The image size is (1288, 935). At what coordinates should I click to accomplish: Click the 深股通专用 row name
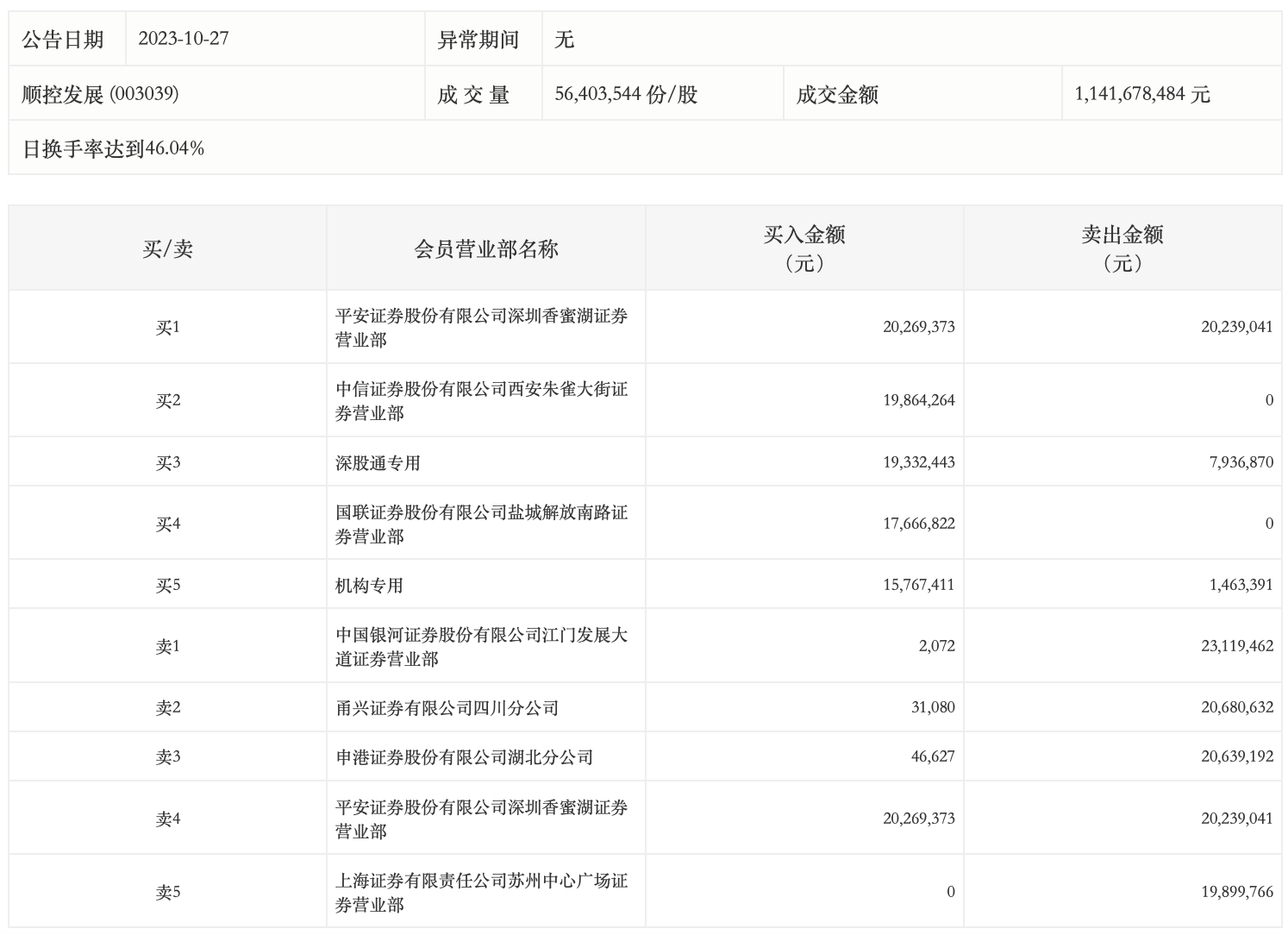tap(378, 462)
